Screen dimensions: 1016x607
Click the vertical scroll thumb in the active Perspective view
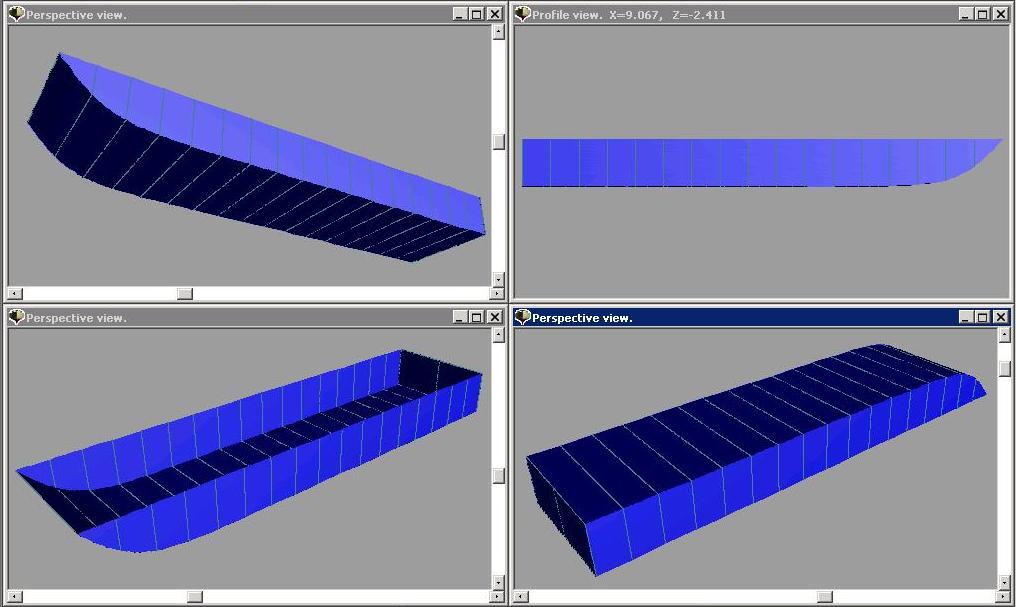[1004, 368]
